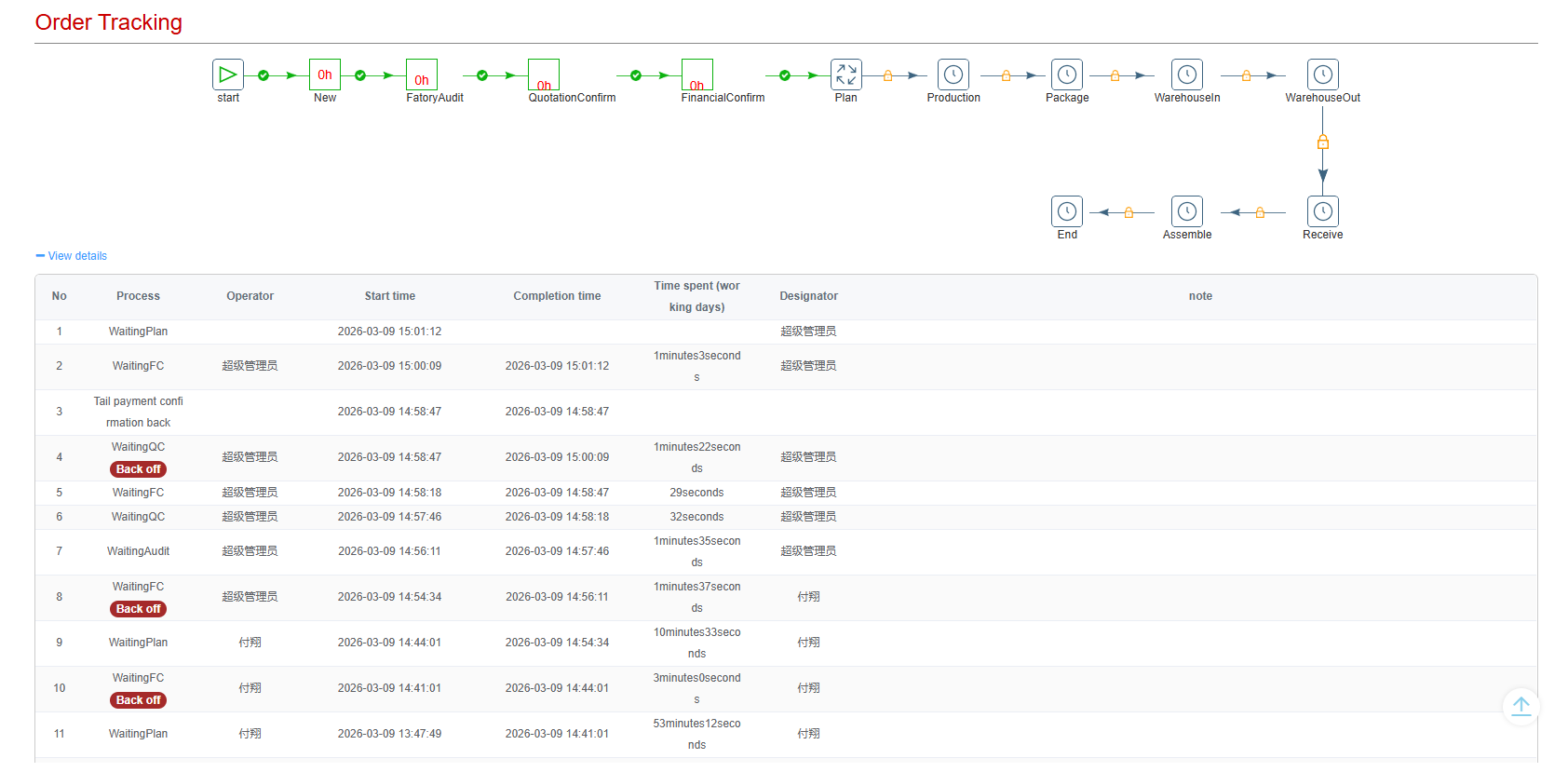Viewport: 1568px width, 772px height.
Task: Click the Order Tracking heading
Action: pyautogui.click(x=109, y=22)
